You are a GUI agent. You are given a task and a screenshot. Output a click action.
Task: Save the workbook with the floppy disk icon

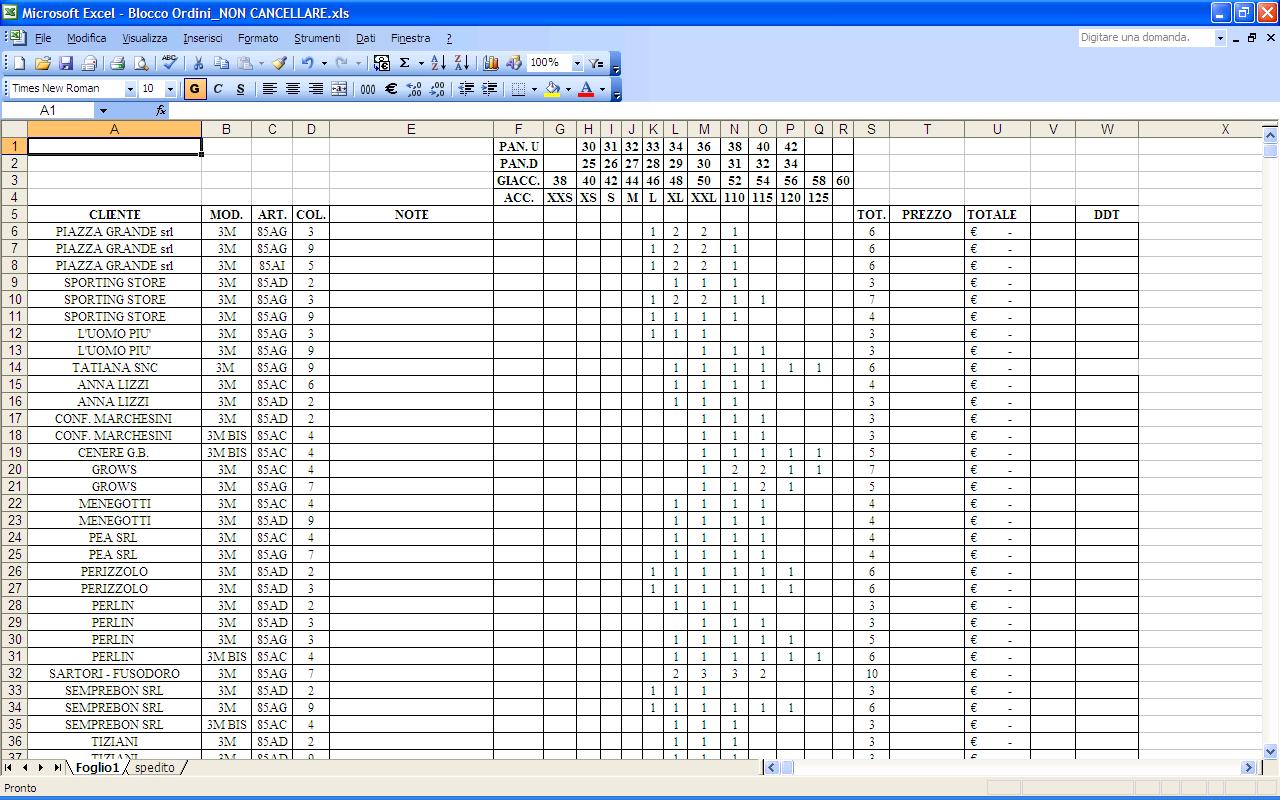[66, 63]
